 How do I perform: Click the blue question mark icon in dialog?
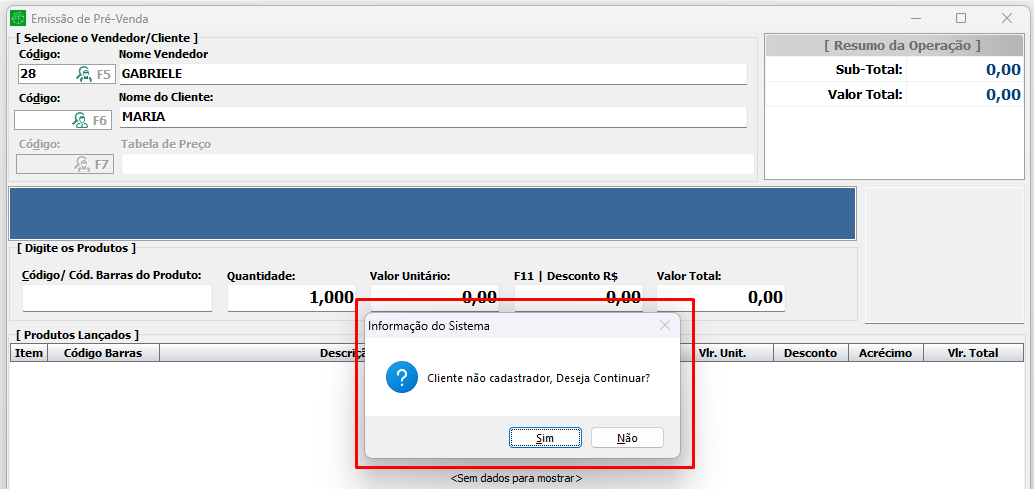coord(402,378)
